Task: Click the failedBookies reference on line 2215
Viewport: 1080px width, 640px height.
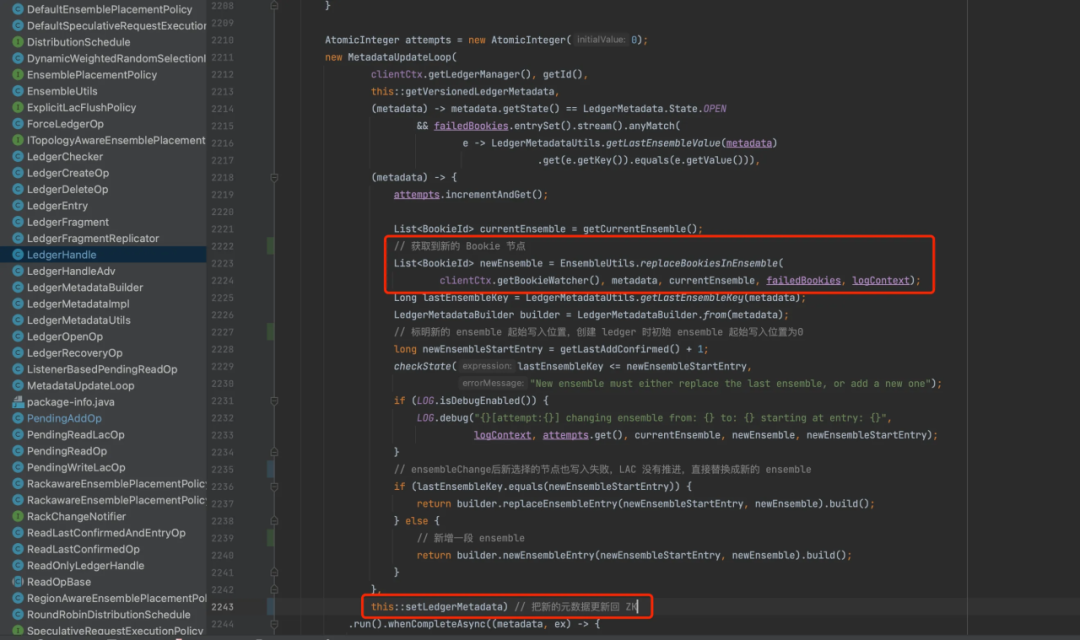Action: coord(470,126)
